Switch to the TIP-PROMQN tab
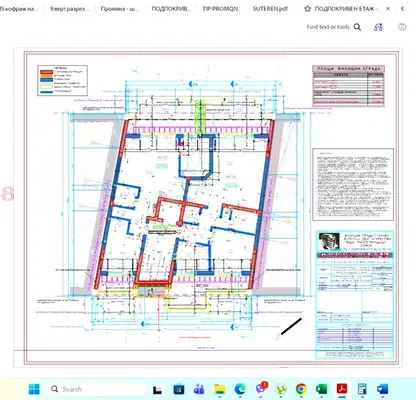Viewport: 416px width, 400px height. click(221, 9)
